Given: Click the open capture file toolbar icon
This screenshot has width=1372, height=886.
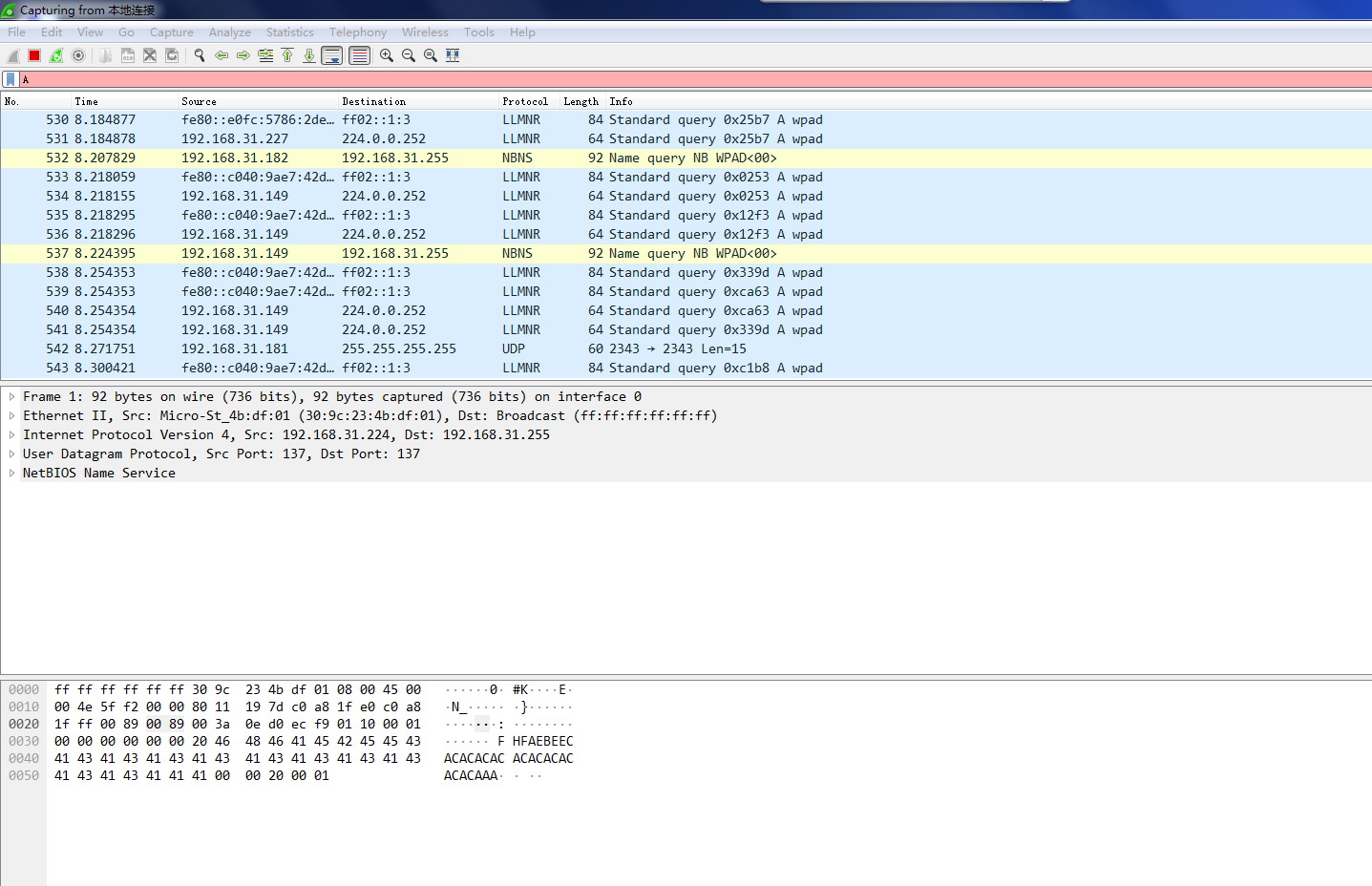Looking at the screenshot, I should (x=106, y=55).
